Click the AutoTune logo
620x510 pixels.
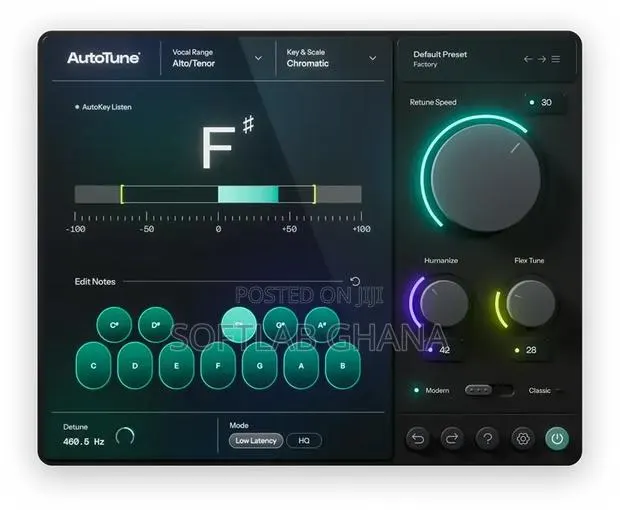pos(103,58)
